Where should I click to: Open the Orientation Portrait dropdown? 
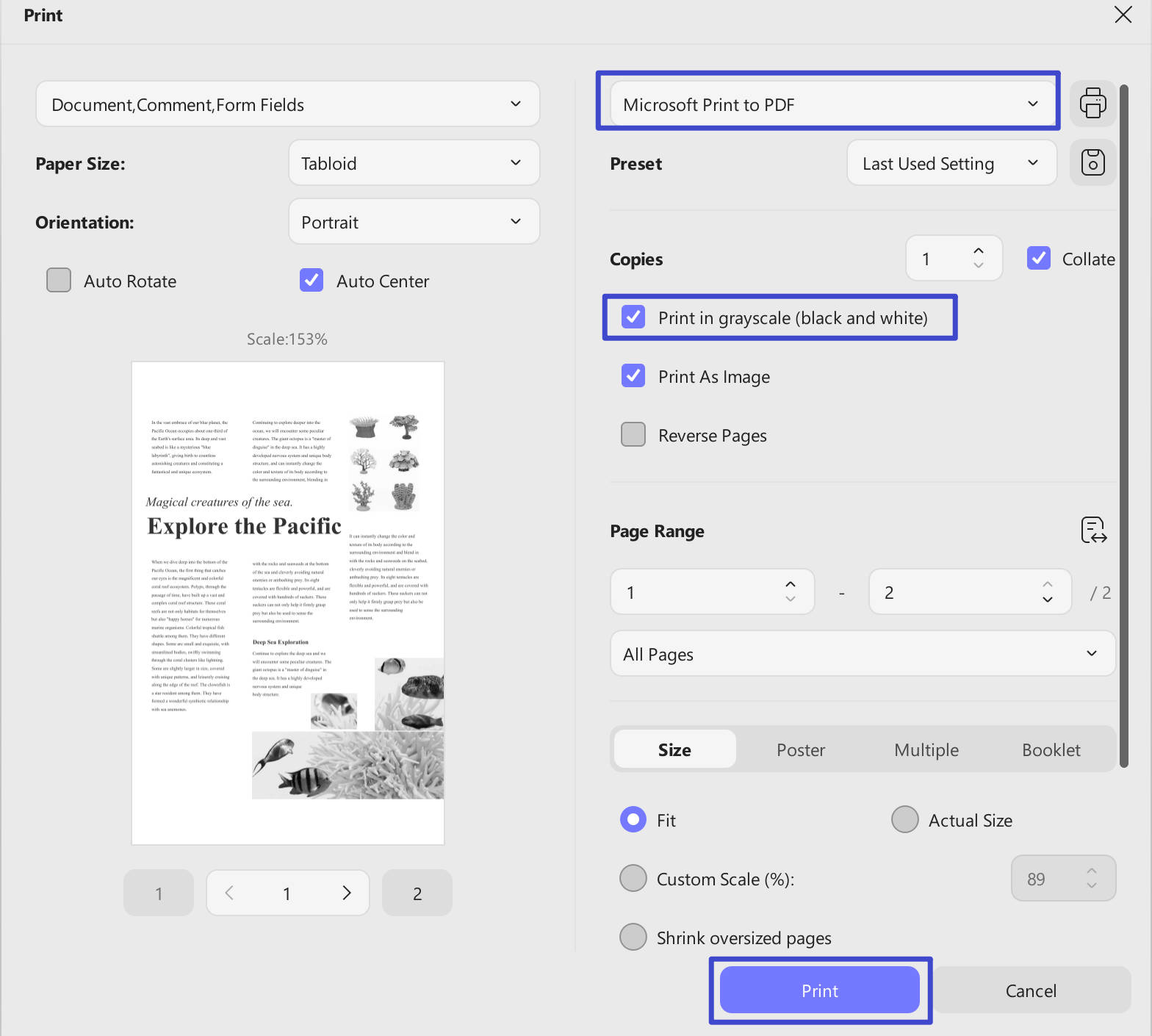tap(414, 221)
